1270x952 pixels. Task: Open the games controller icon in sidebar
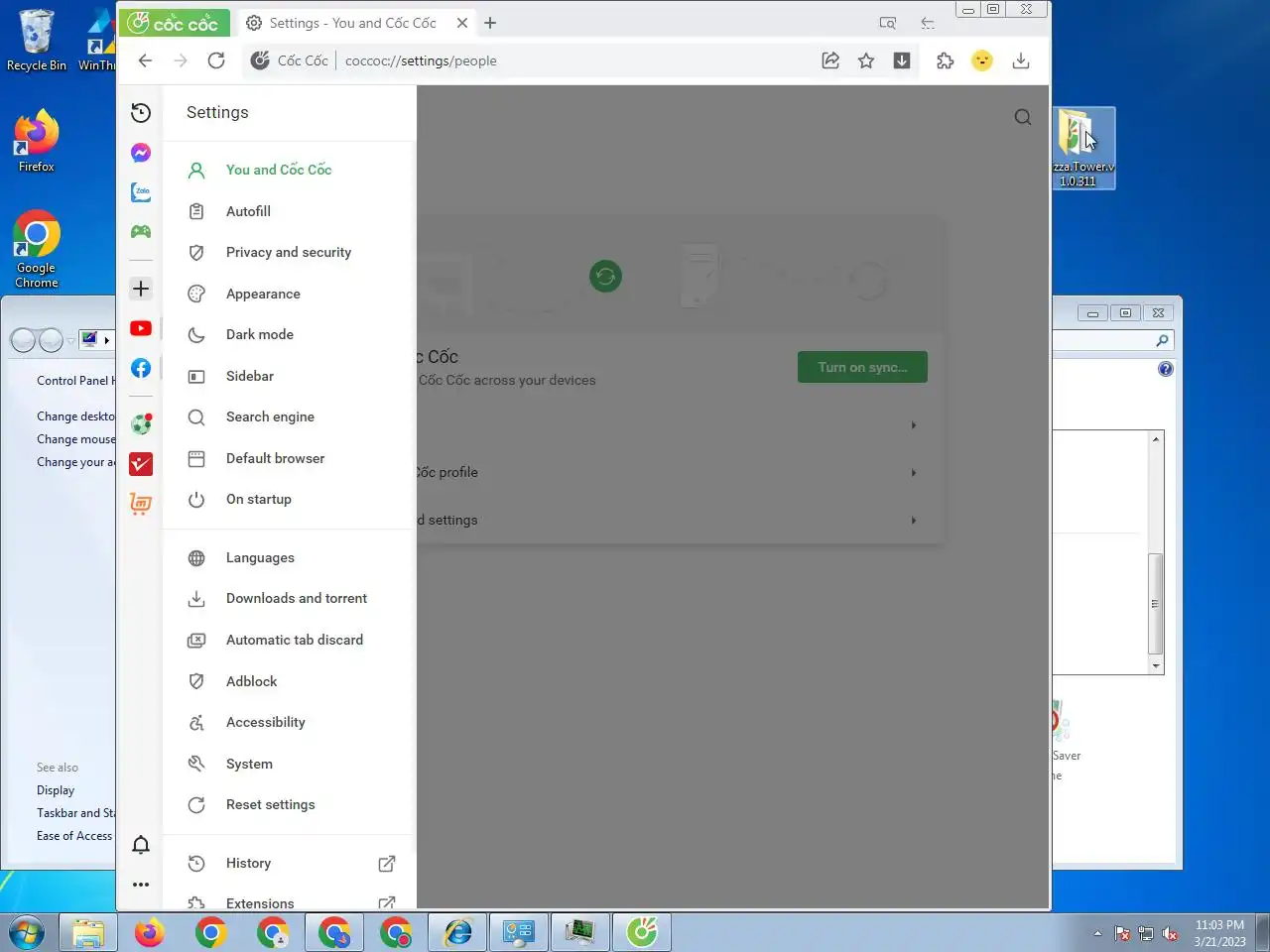coord(141,232)
